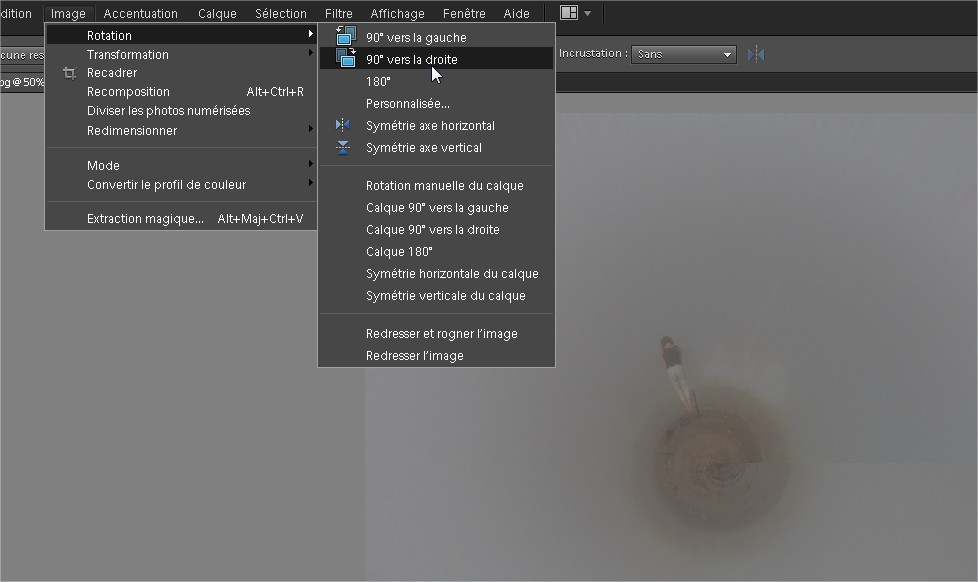Choose Extraction magique… from Image menu

tap(145, 219)
